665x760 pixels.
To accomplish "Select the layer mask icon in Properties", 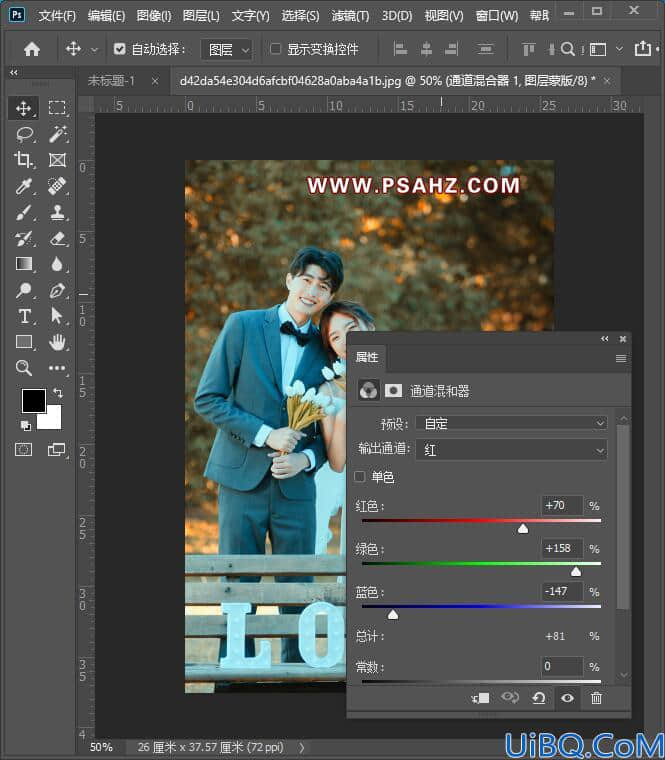I will point(393,391).
